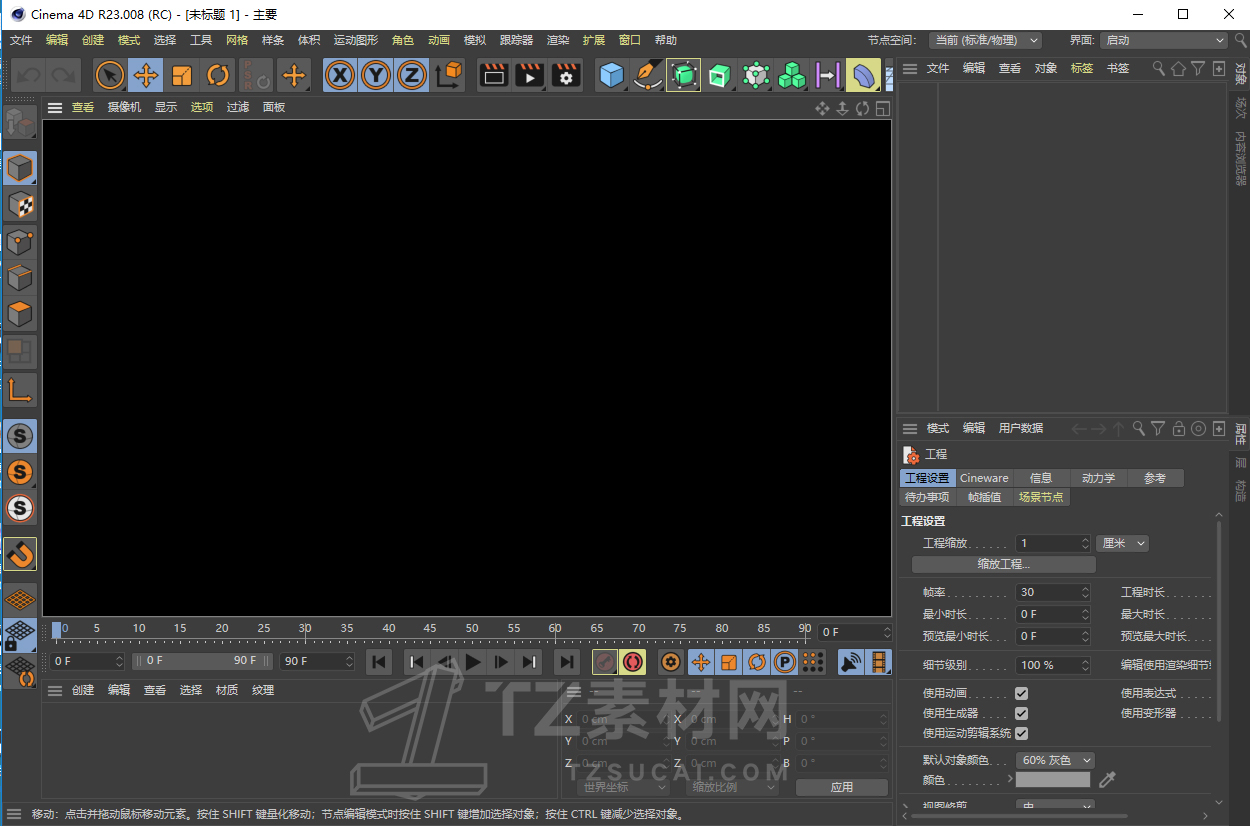Click the purple symmetry field icon
The image size is (1250, 826).
pos(828,75)
